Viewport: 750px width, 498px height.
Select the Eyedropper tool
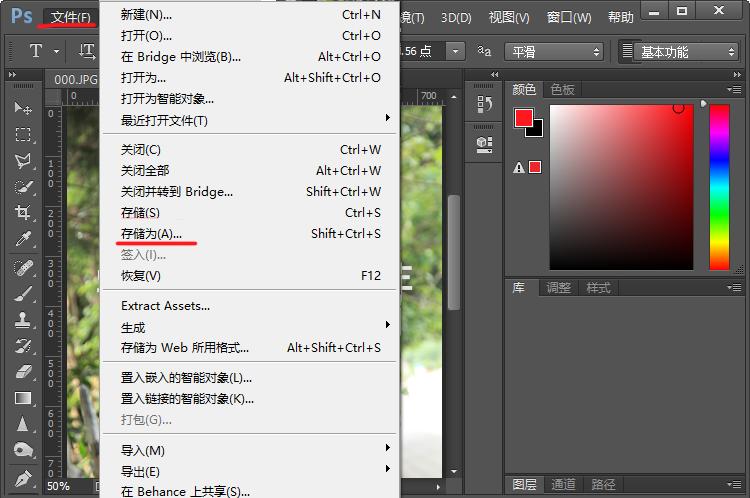point(22,238)
